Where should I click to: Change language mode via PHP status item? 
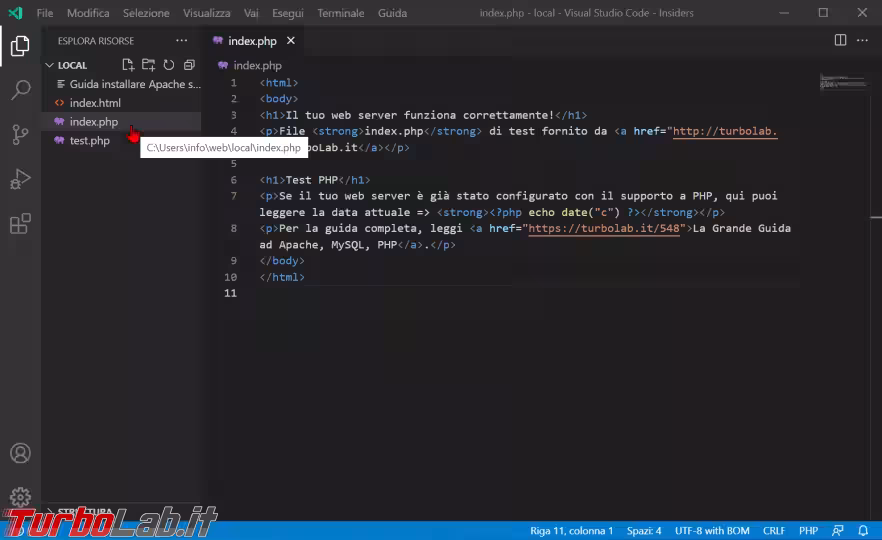pyautogui.click(x=808, y=530)
